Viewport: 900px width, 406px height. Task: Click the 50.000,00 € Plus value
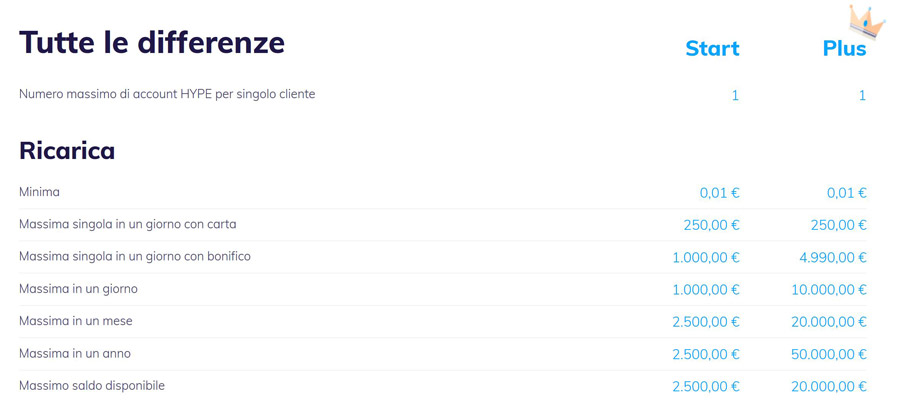(x=829, y=355)
